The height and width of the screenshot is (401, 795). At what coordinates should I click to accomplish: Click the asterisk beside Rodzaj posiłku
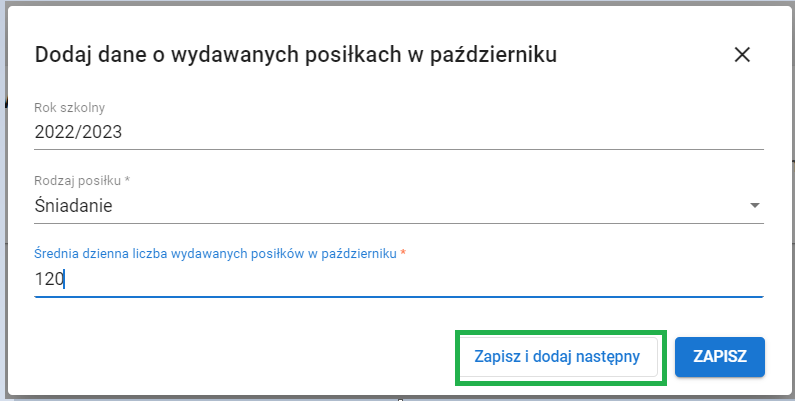coord(129,181)
